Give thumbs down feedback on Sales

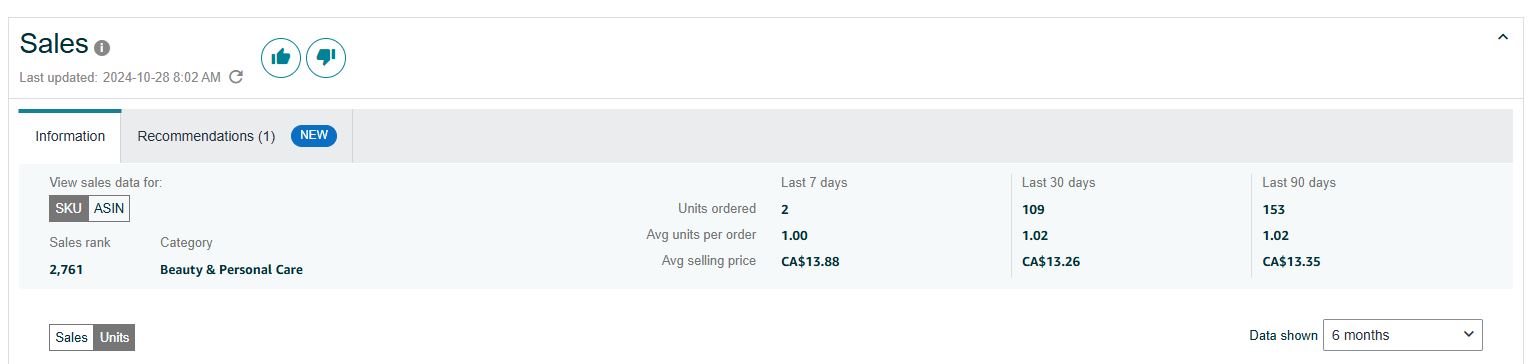point(326,57)
